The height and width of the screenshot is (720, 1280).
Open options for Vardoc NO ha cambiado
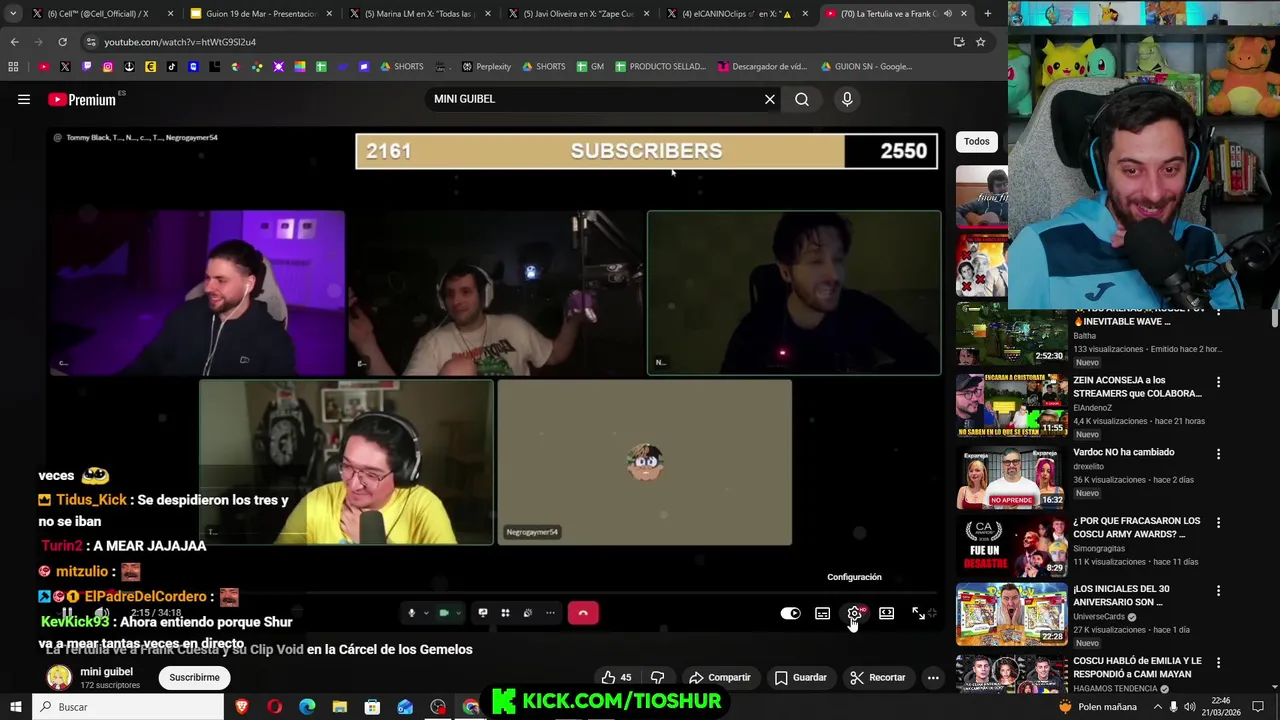[1218, 454]
